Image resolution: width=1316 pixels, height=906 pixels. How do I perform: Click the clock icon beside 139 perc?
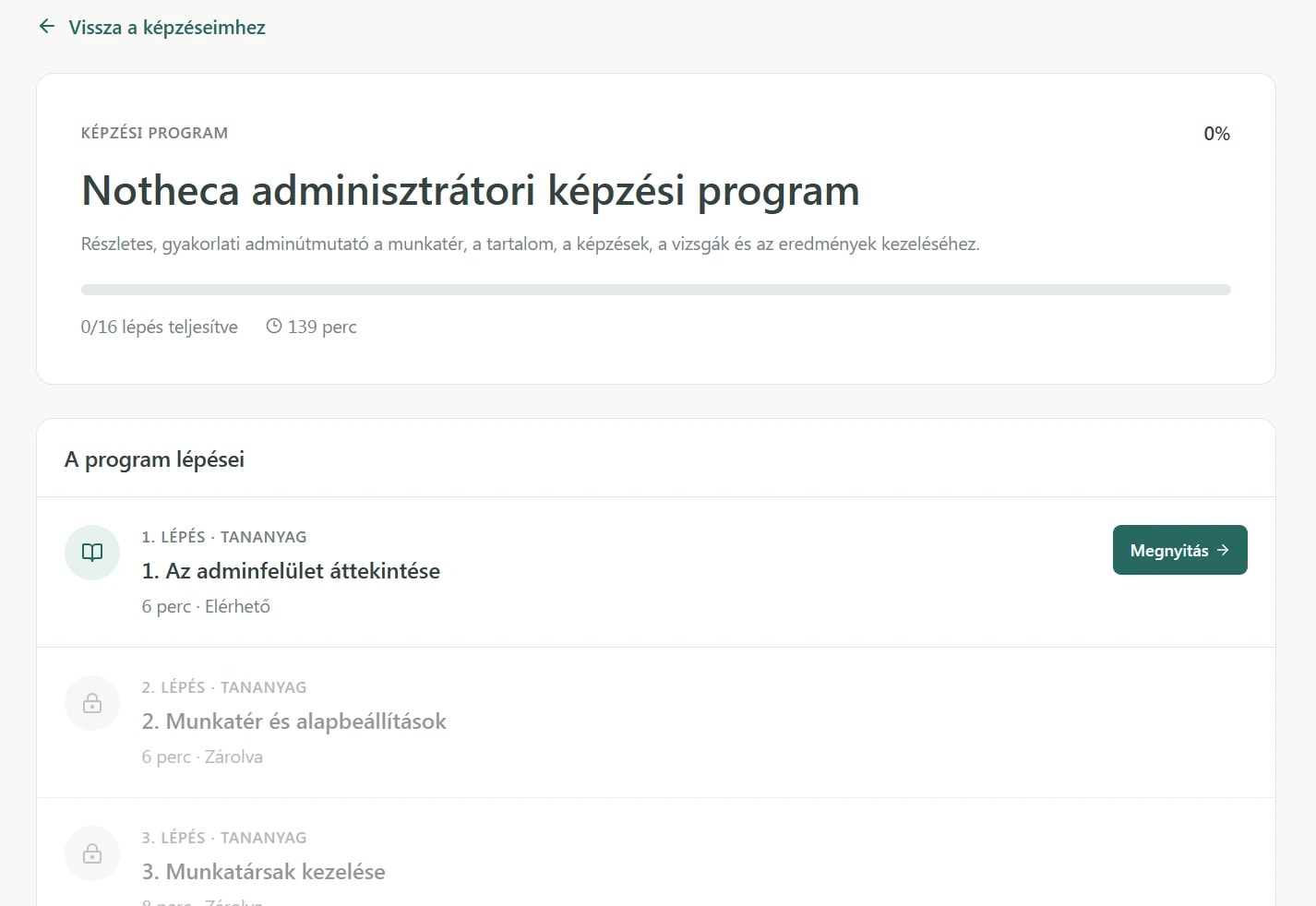pyautogui.click(x=274, y=326)
